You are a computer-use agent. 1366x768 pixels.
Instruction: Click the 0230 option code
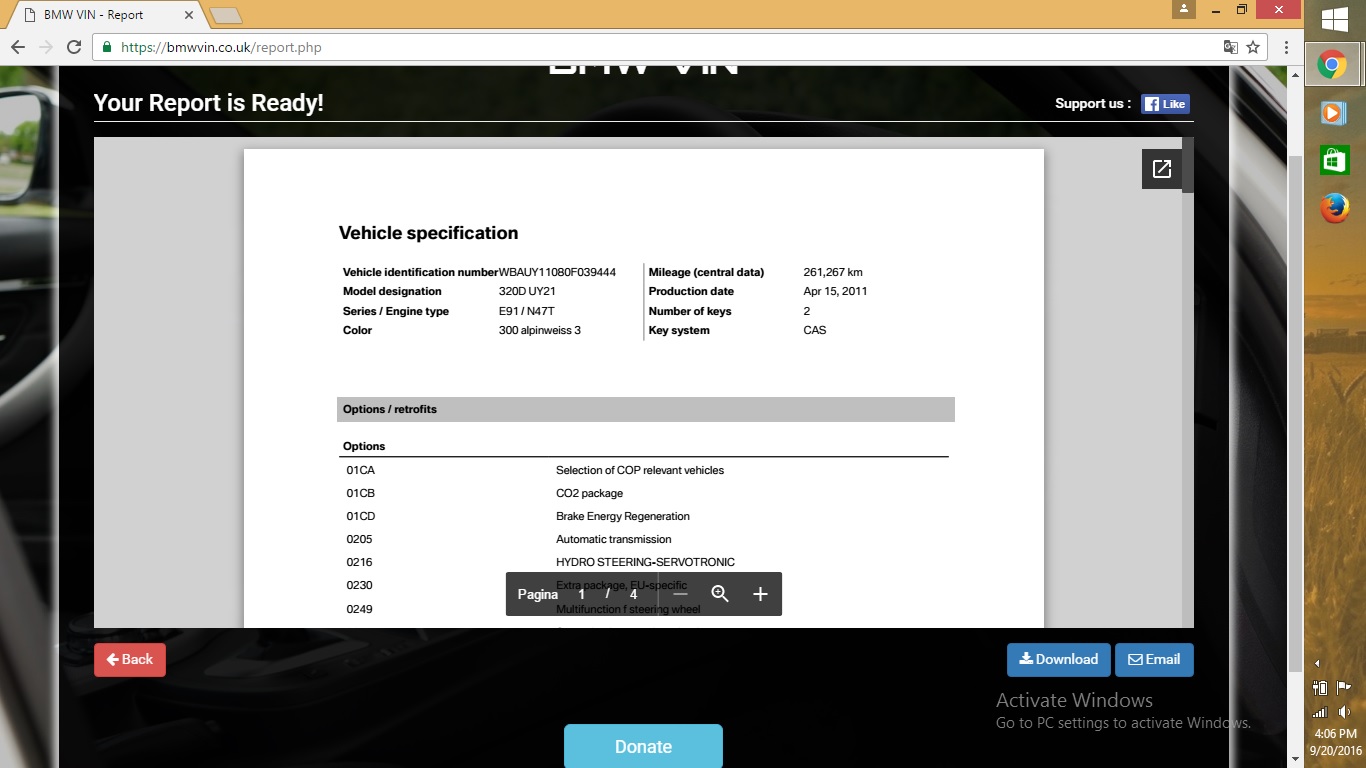point(360,585)
